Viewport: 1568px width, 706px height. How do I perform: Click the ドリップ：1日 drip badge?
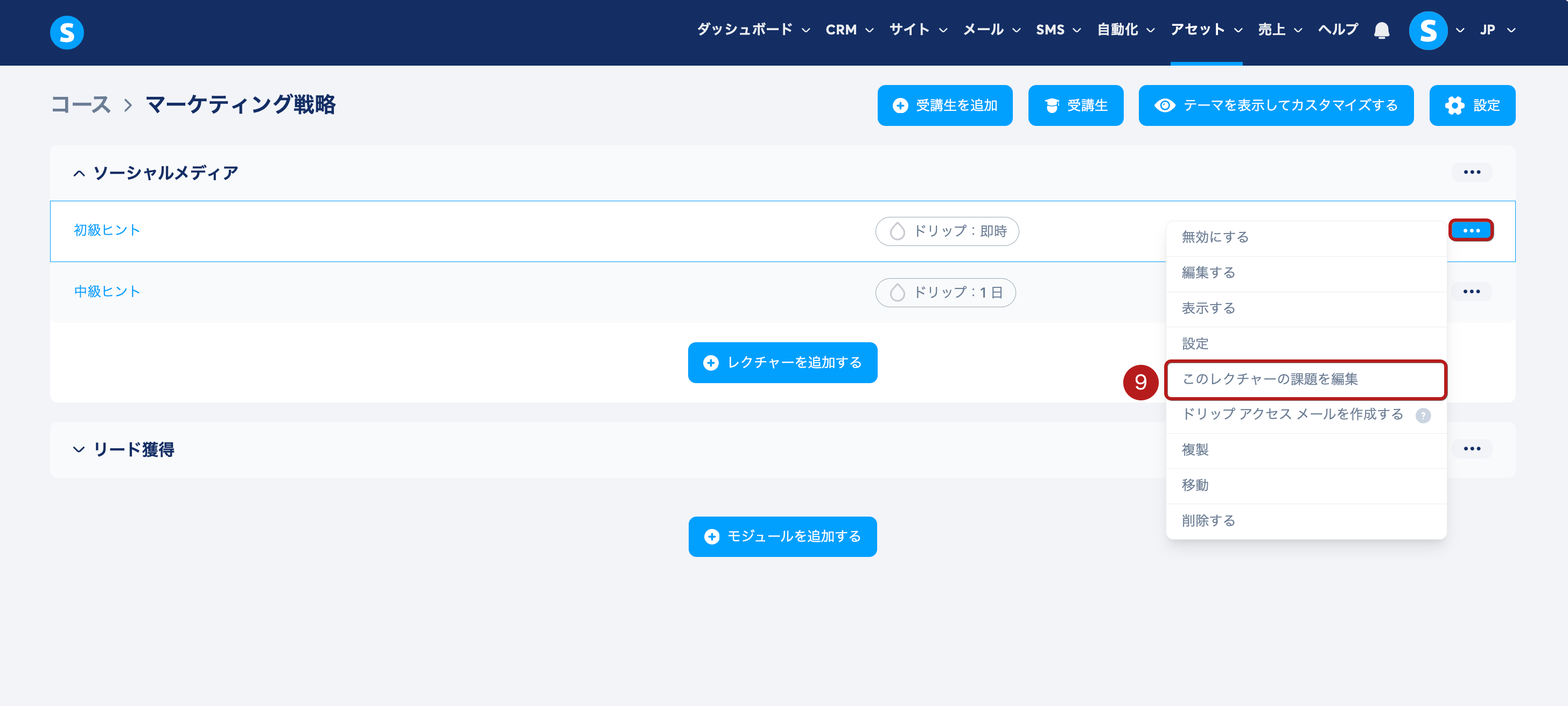(944, 293)
